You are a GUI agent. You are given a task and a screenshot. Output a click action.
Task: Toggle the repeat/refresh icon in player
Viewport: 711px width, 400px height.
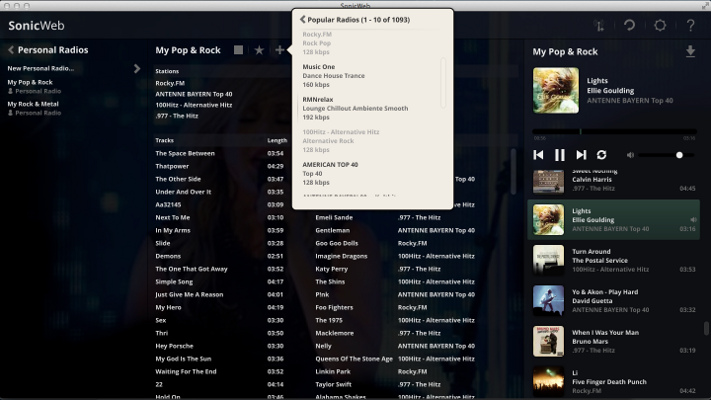point(601,155)
